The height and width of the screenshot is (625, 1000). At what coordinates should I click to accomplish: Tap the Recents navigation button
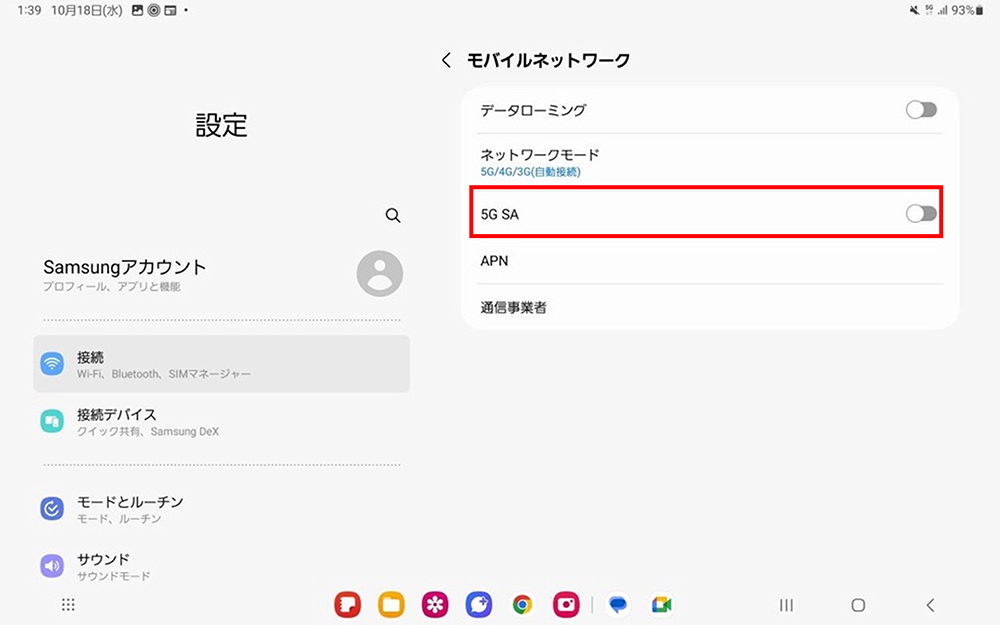coord(786,605)
